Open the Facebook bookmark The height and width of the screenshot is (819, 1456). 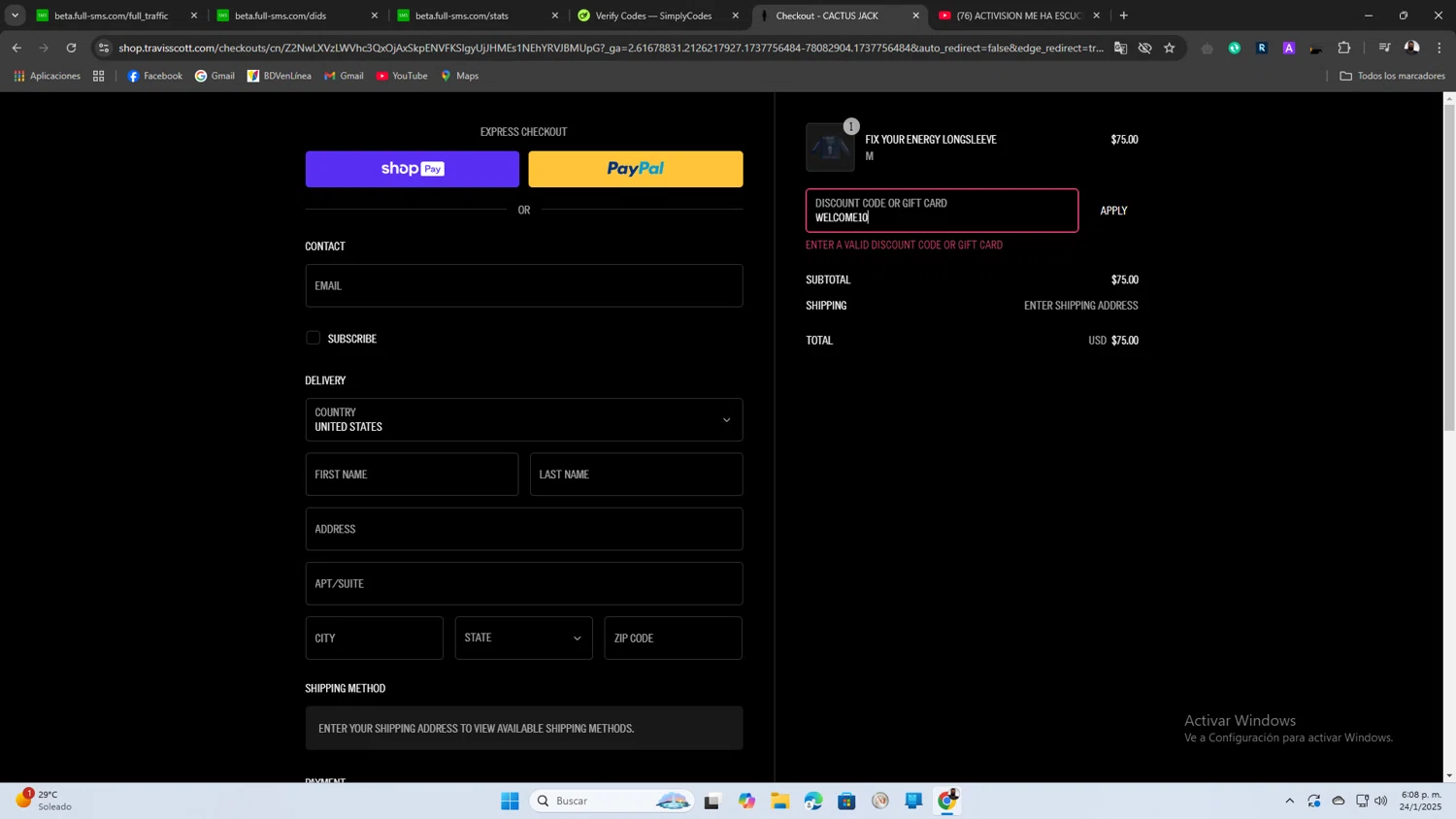(x=155, y=76)
